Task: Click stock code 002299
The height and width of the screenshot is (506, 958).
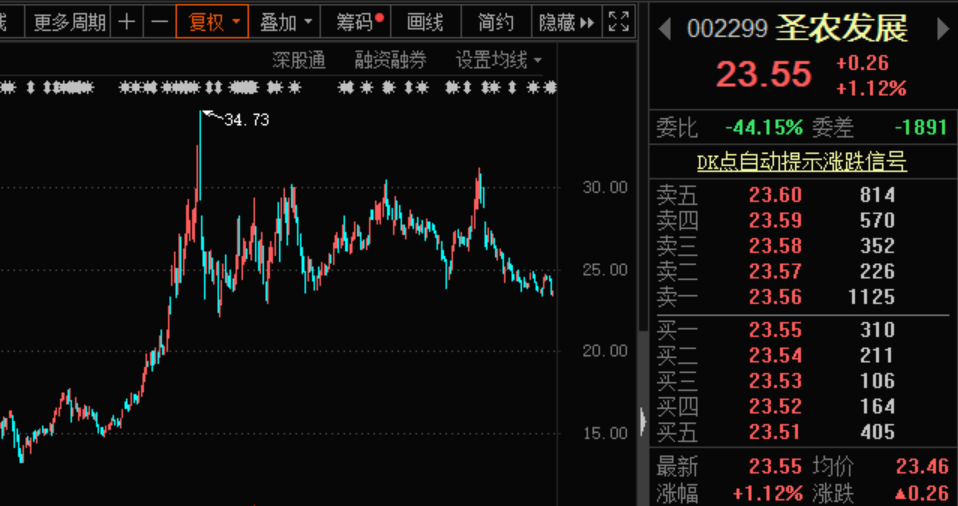Action: coord(727,29)
